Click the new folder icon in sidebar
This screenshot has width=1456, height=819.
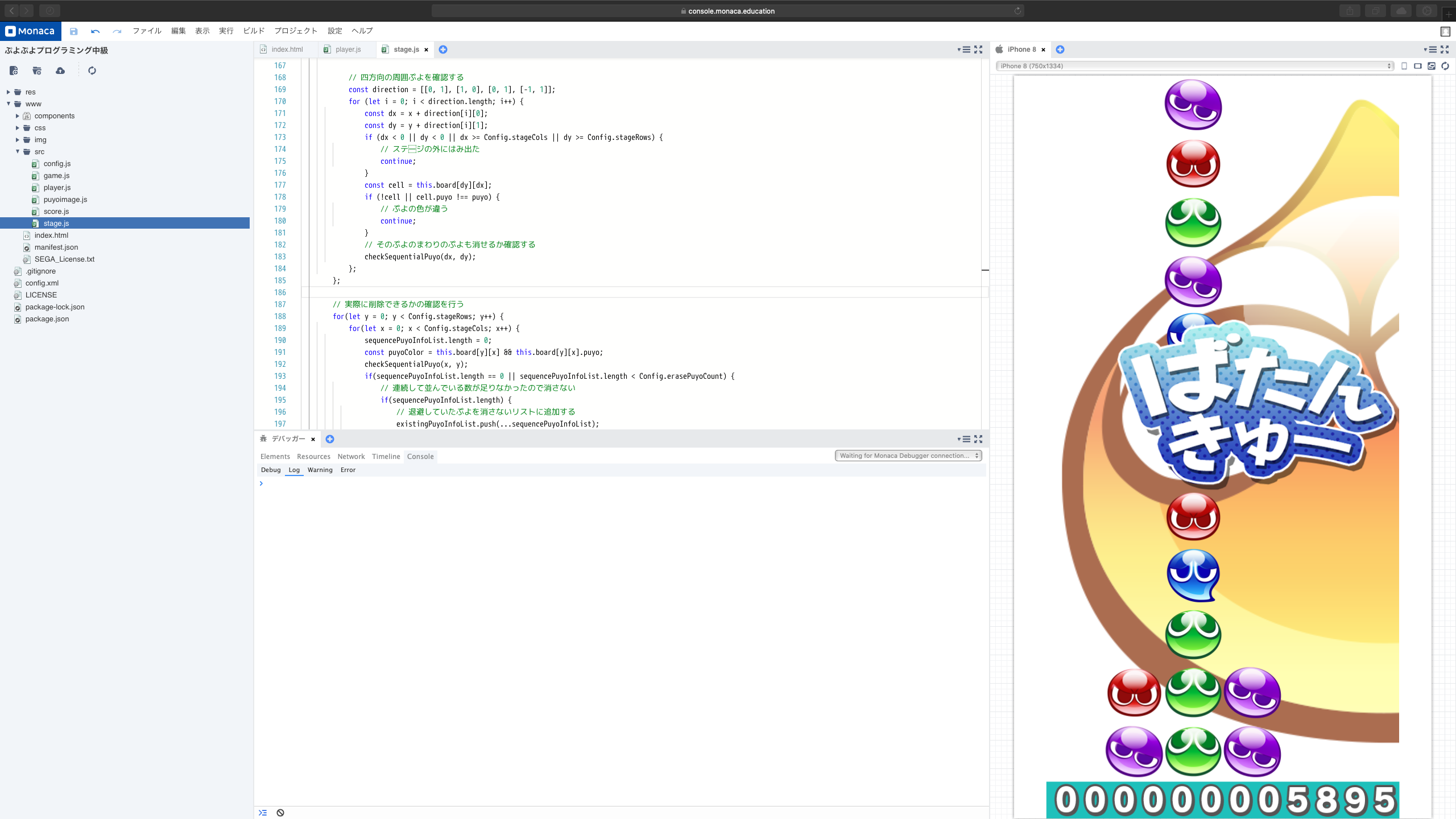[37, 71]
